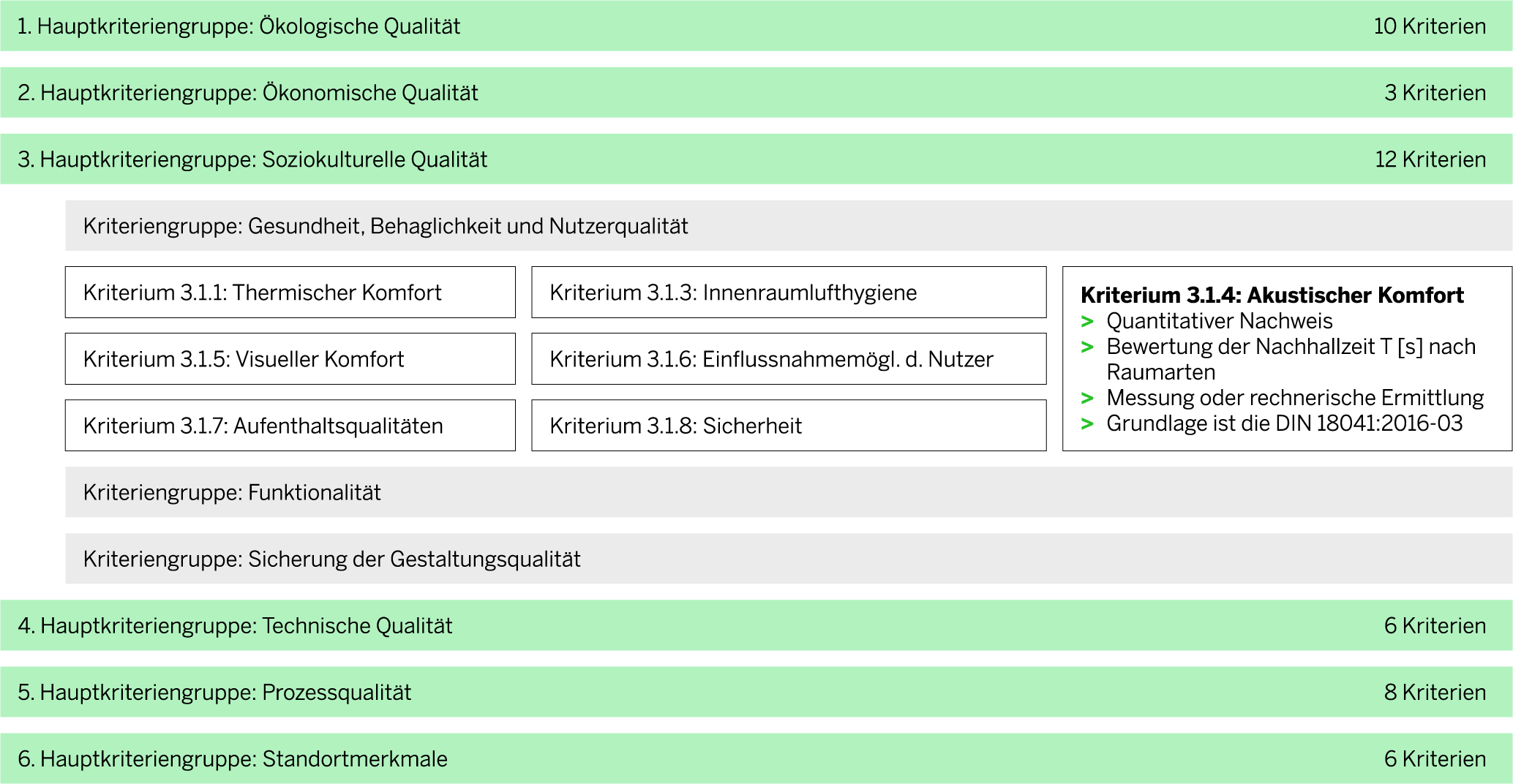
Task: Open Kriterium 3.1.6 Einflussnahmemögl. d. Nutzer
Action: coord(788,359)
